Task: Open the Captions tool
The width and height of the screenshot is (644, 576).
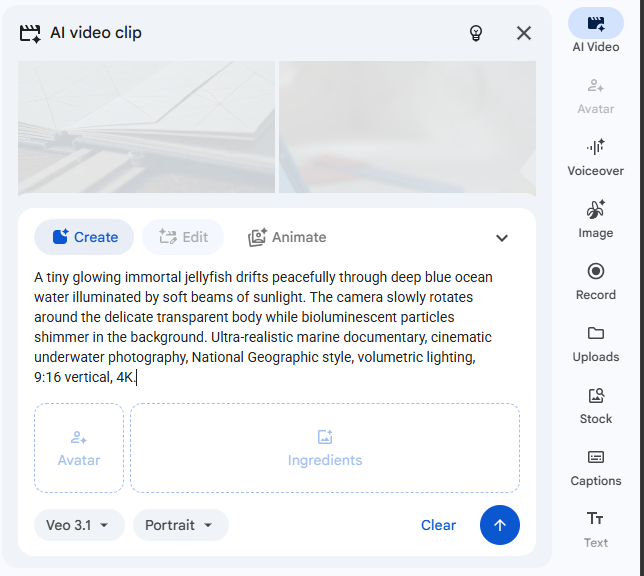Action: coord(596,468)
